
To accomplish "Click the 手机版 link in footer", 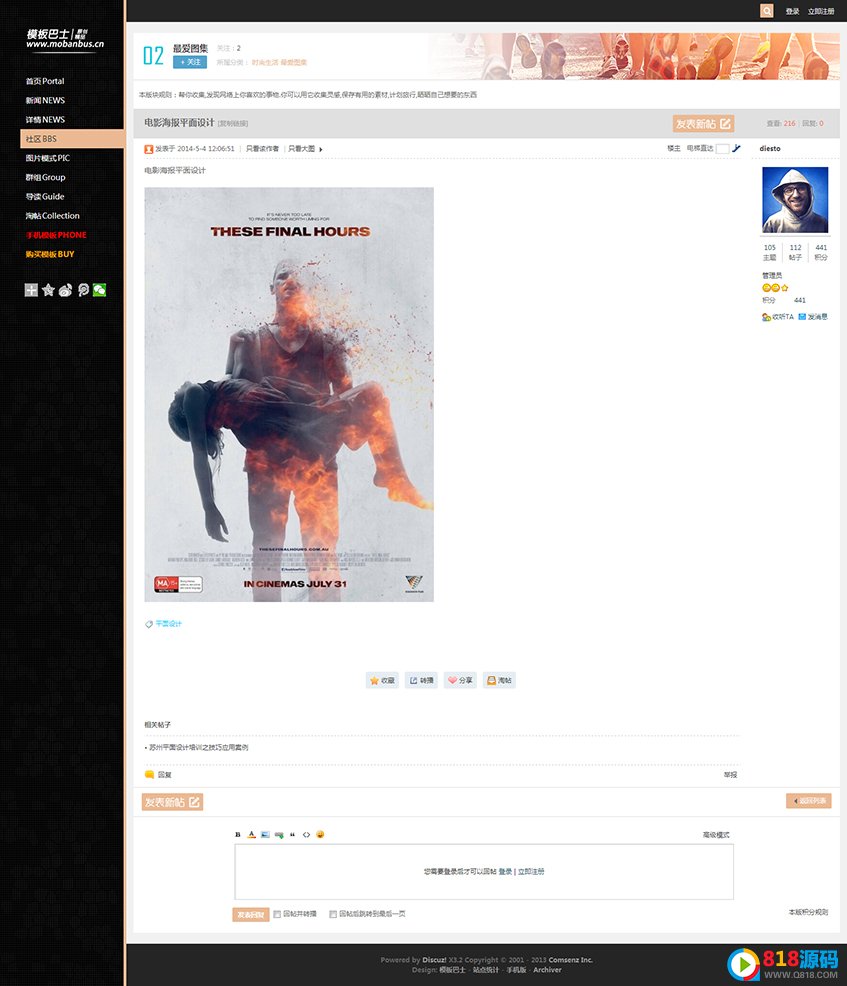I will [516, 970].
